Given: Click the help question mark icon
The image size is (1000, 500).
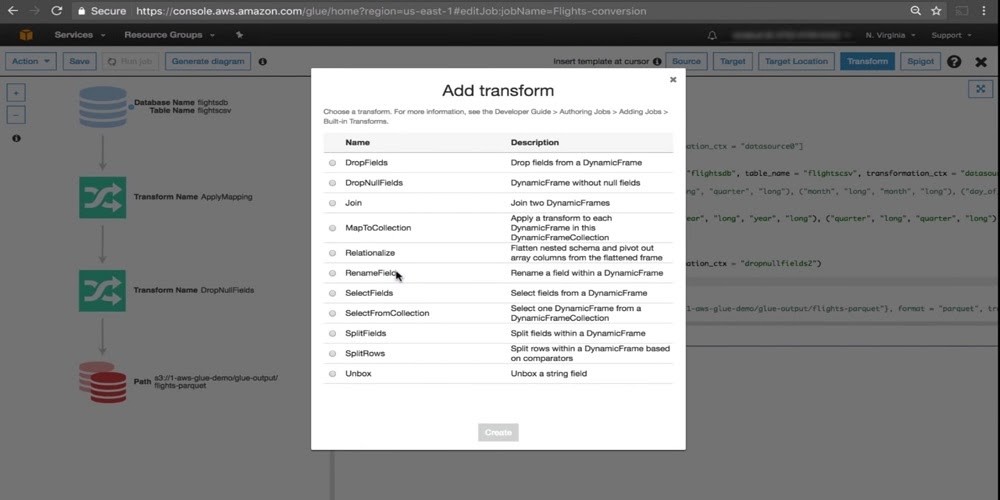Looking at the screenshot, I should coord(954,61).
